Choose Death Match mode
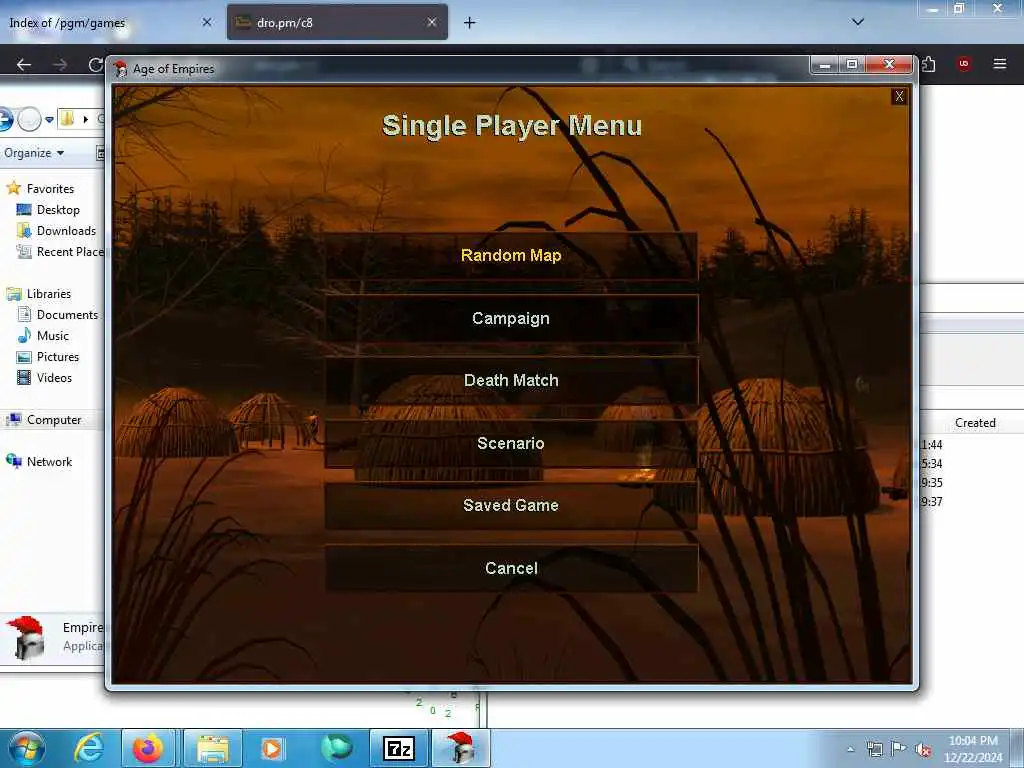 point(511,380)
